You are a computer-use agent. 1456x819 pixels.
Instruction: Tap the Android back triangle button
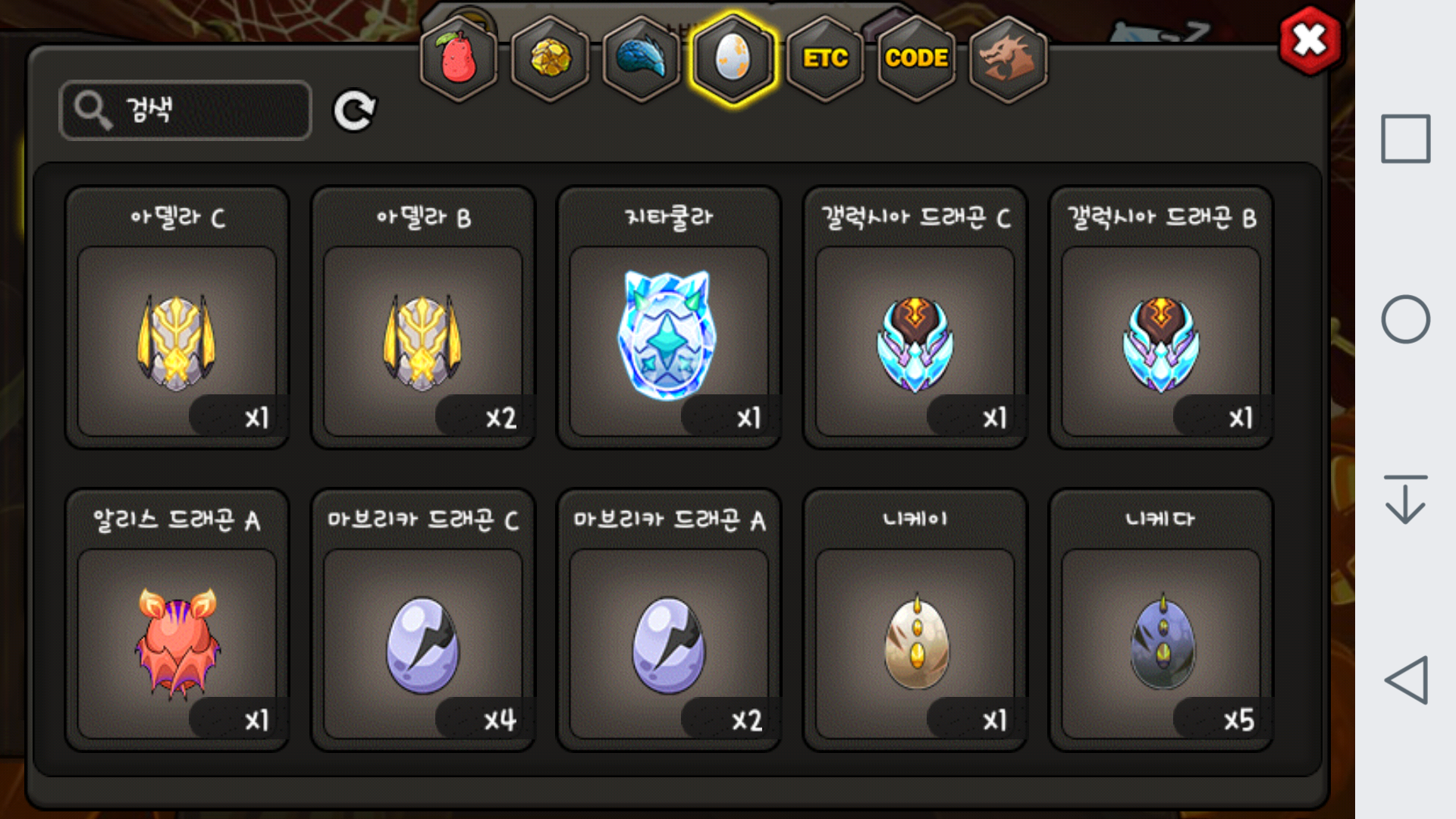tap(1406, 680)
